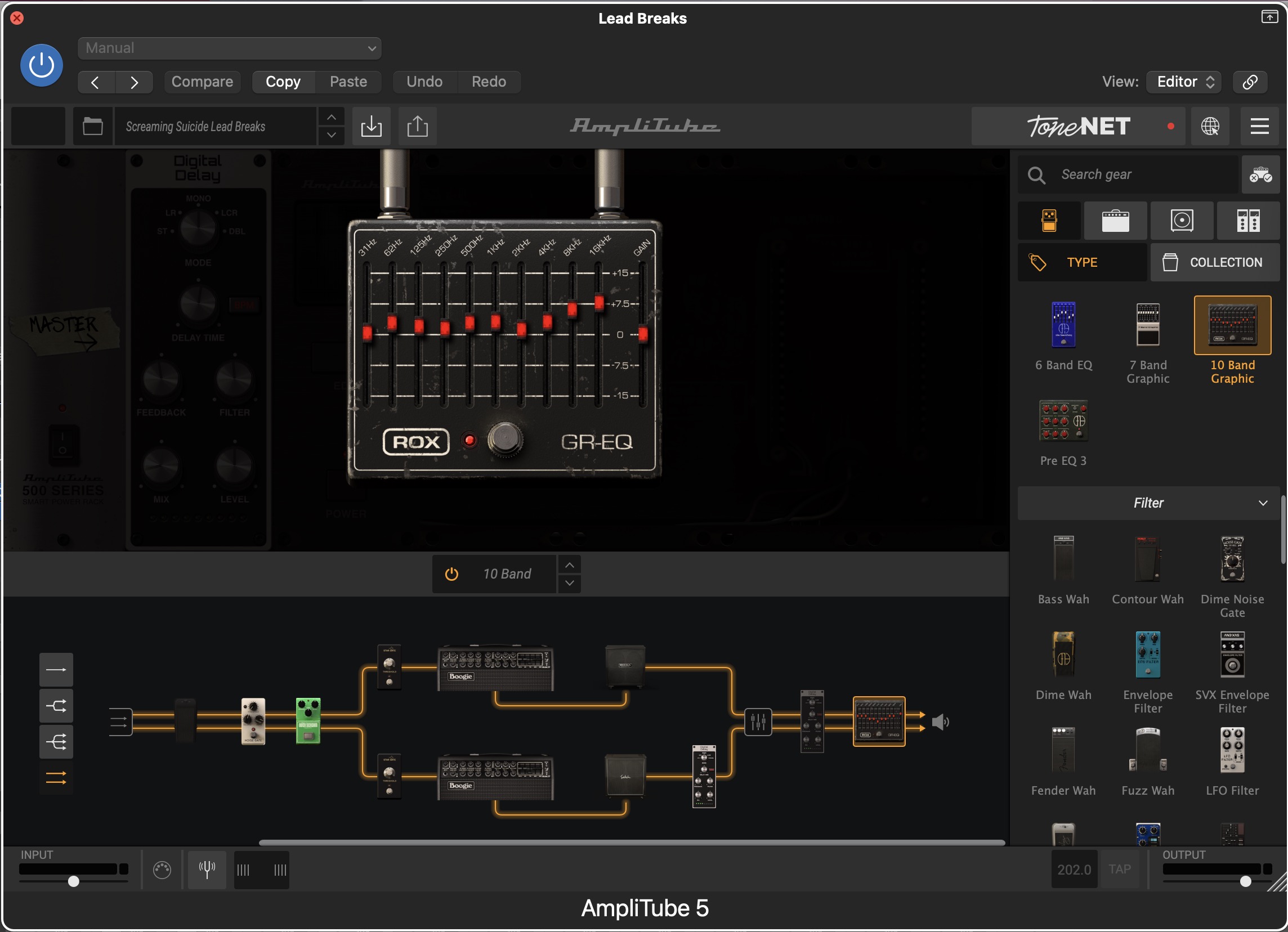Image resolution: width=1288 pixels, height=932 pixels.
Task: Select the upper Boogie amp in chain
Action: (x=495, y=668)
